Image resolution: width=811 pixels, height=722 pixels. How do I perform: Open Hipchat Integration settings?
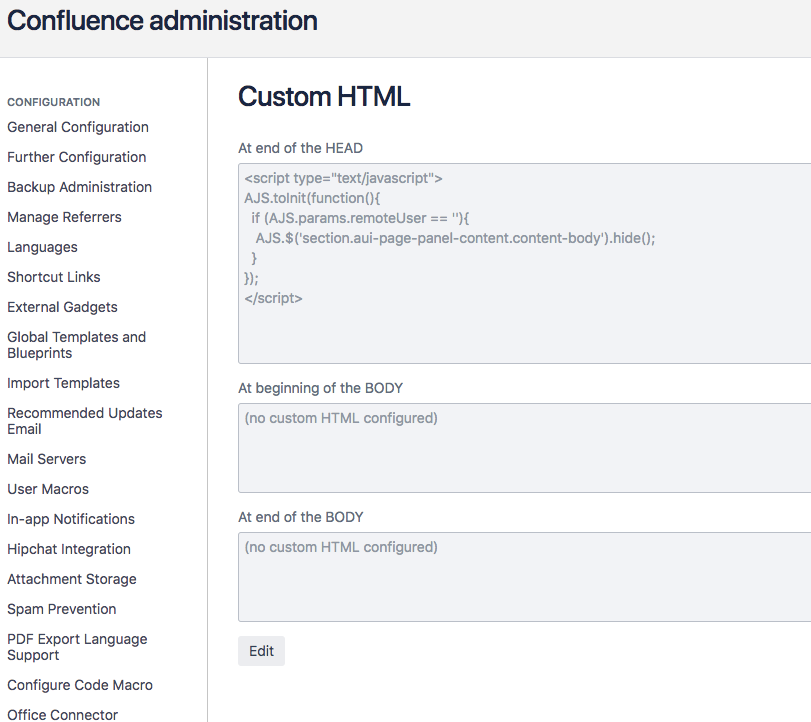[x=69, y=549]
